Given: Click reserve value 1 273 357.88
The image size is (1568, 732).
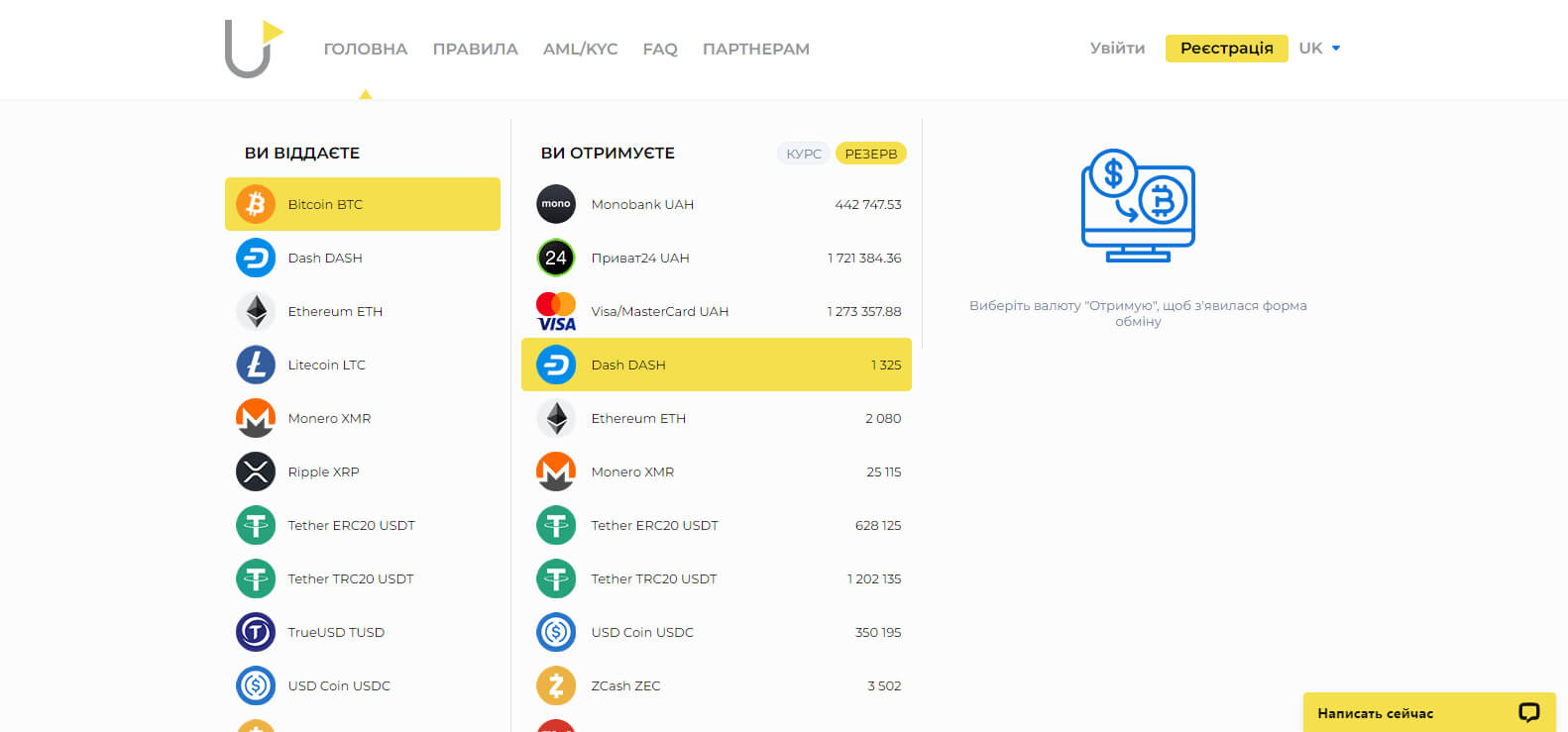Looking at the screenshot, I should [x=864, y=311].
